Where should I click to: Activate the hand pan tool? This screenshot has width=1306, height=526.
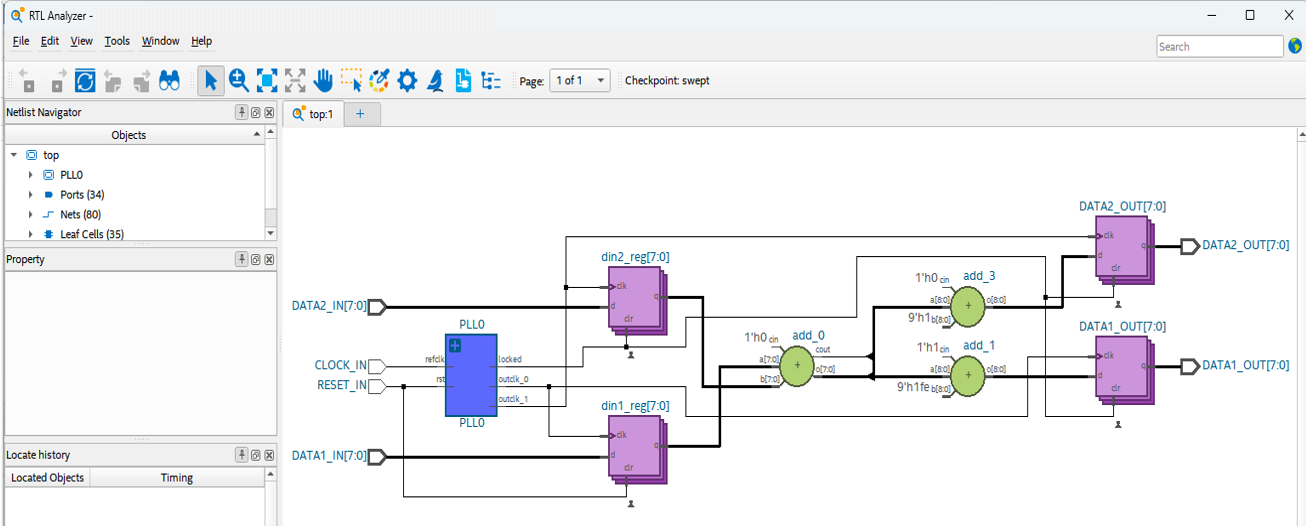coord(323,81)
